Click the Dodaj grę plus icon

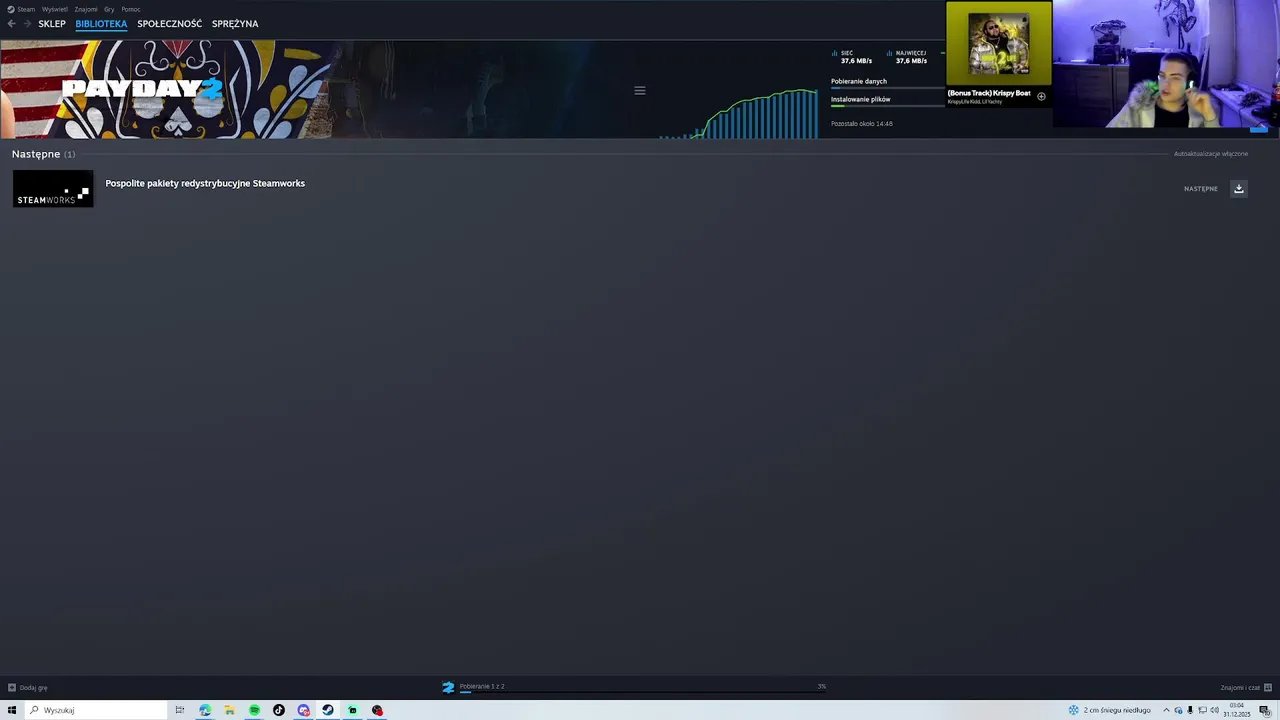pyautogui.click(x=12, y=687)
